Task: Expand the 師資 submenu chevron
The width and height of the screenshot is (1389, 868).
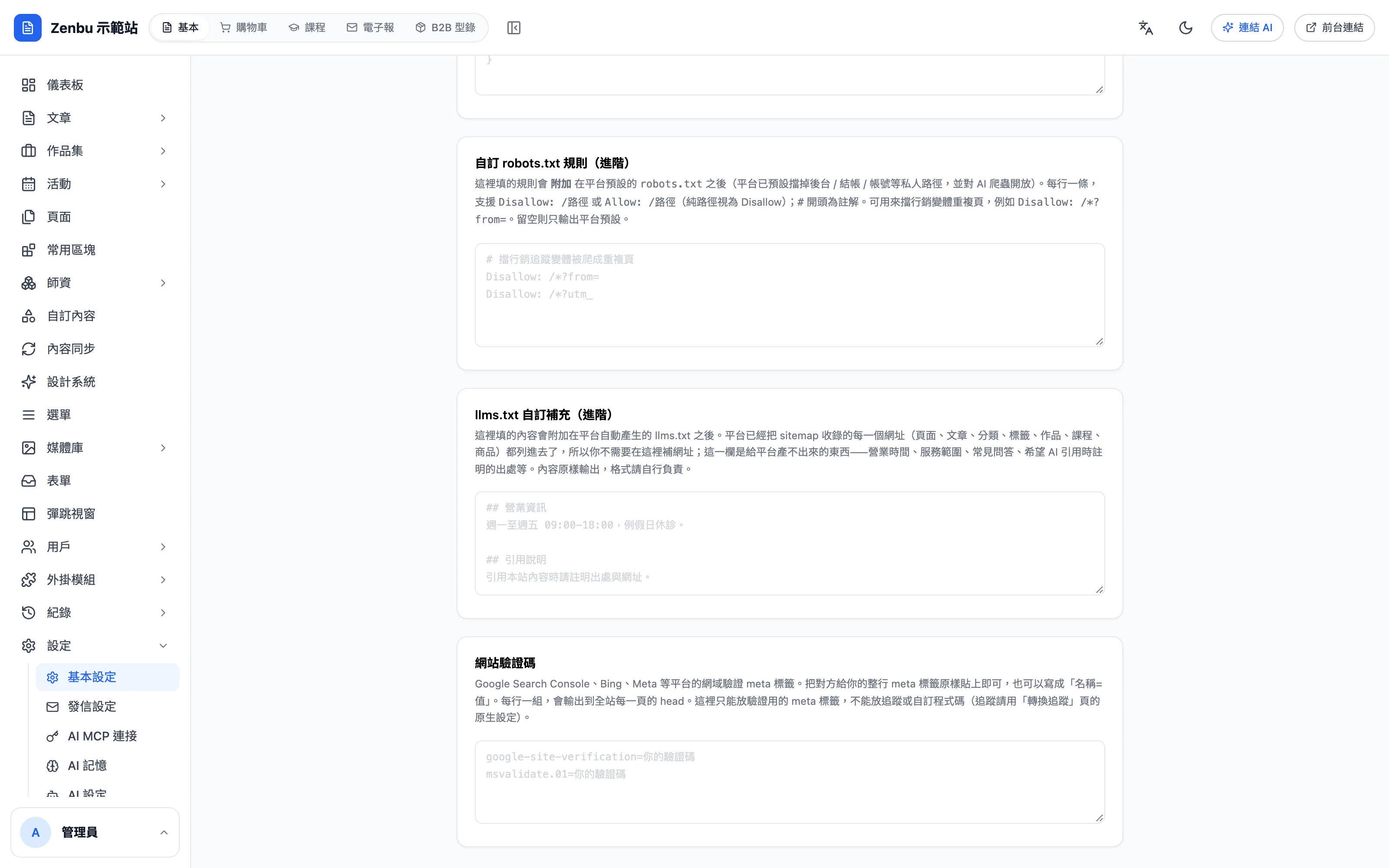Action: pyautogui.click(x=163, y=283)
